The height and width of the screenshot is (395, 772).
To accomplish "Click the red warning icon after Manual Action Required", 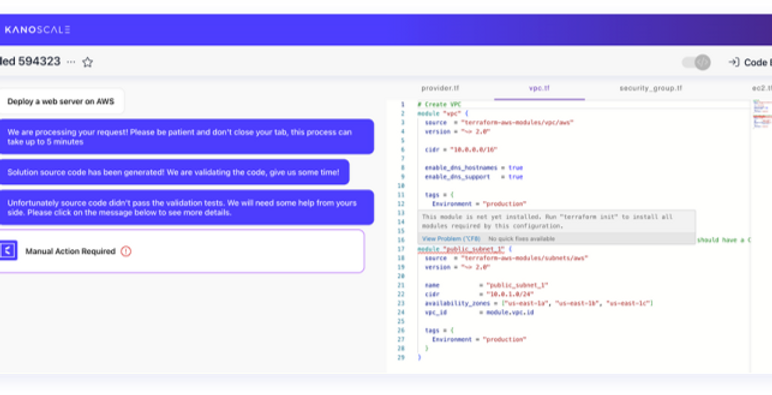I will [x=126, y=251].
